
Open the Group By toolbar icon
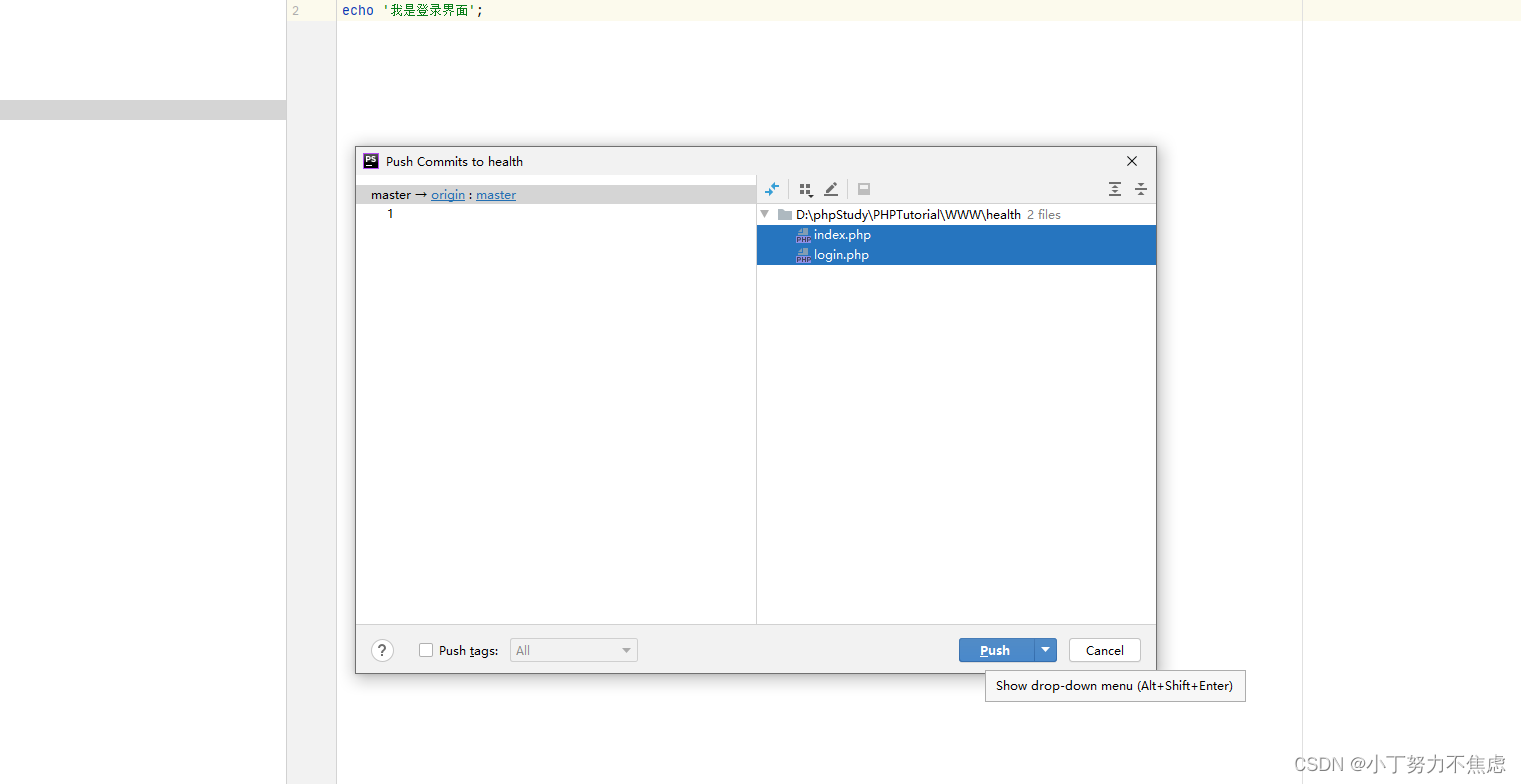[x=806, y=189]
